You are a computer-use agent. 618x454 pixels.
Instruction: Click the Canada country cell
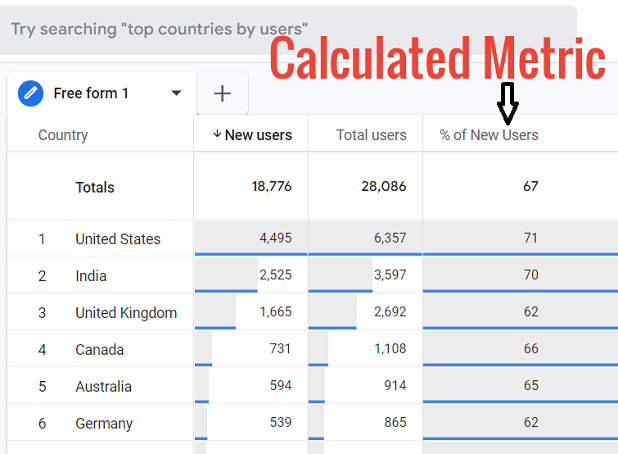[99, 350]
